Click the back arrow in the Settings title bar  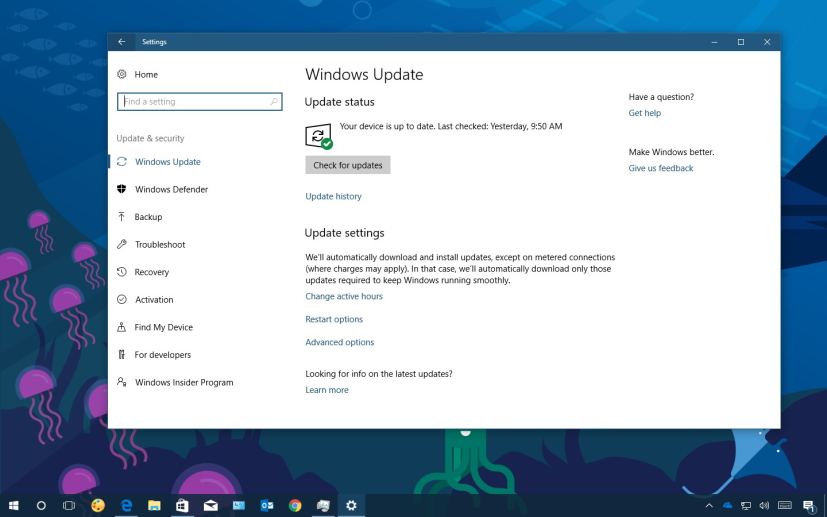122,42
